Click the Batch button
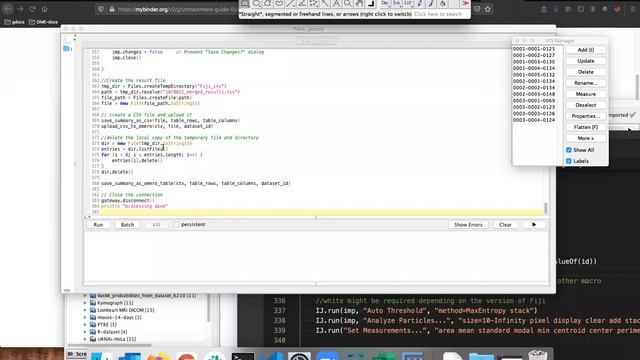 (x=127, y=225)
